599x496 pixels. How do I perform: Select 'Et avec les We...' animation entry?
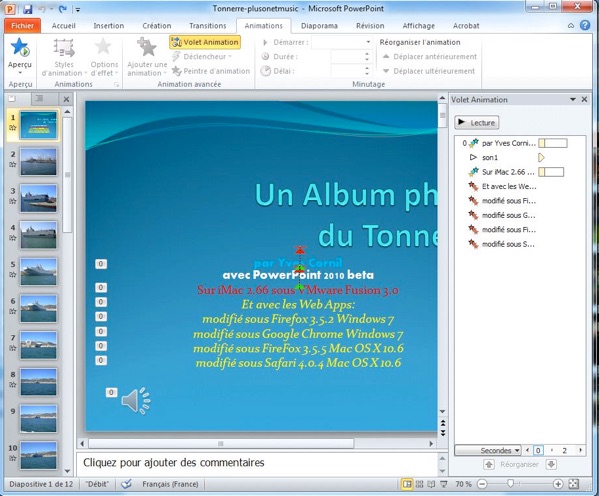(x=521, y=186)
